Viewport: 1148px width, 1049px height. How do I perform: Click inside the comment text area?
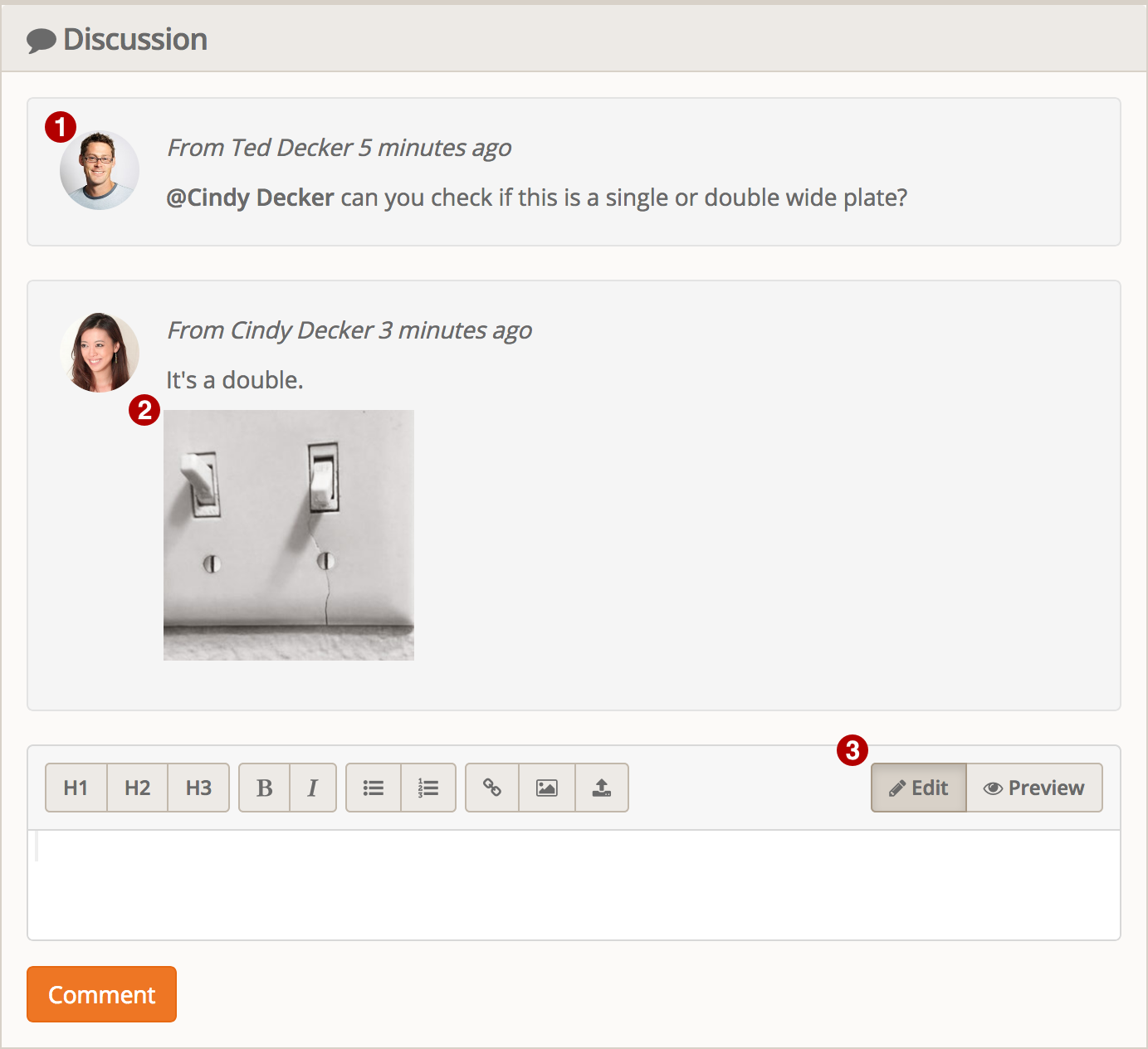click(573, 884)
